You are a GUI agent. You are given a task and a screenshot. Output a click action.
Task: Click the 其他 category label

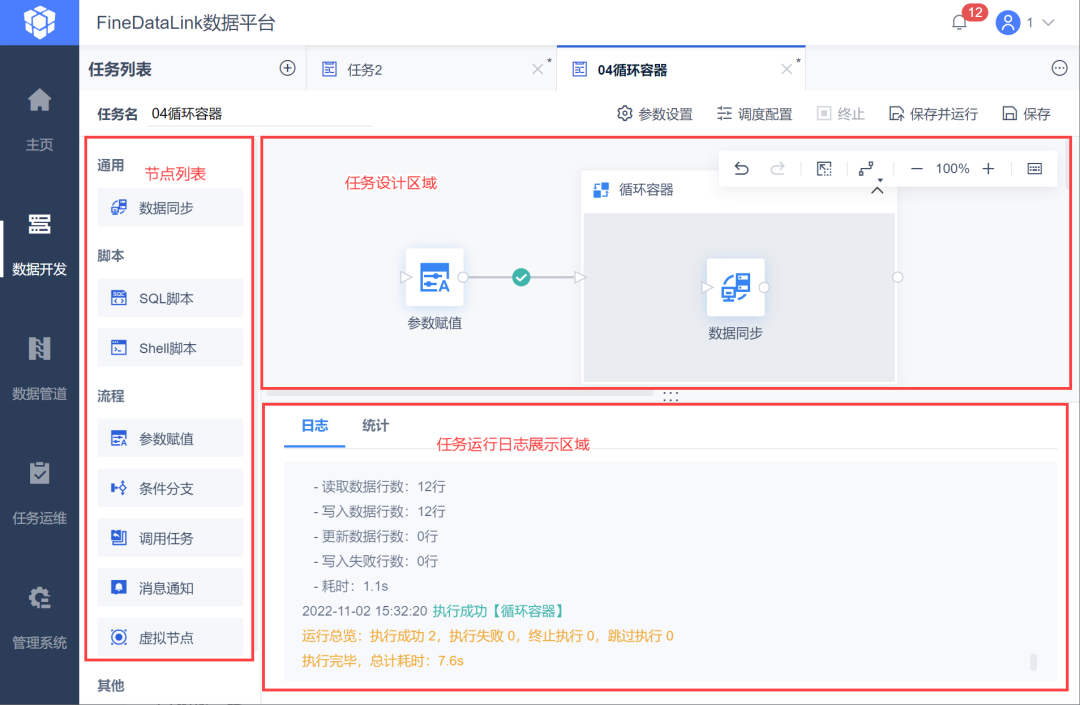(x=110, y=685)
